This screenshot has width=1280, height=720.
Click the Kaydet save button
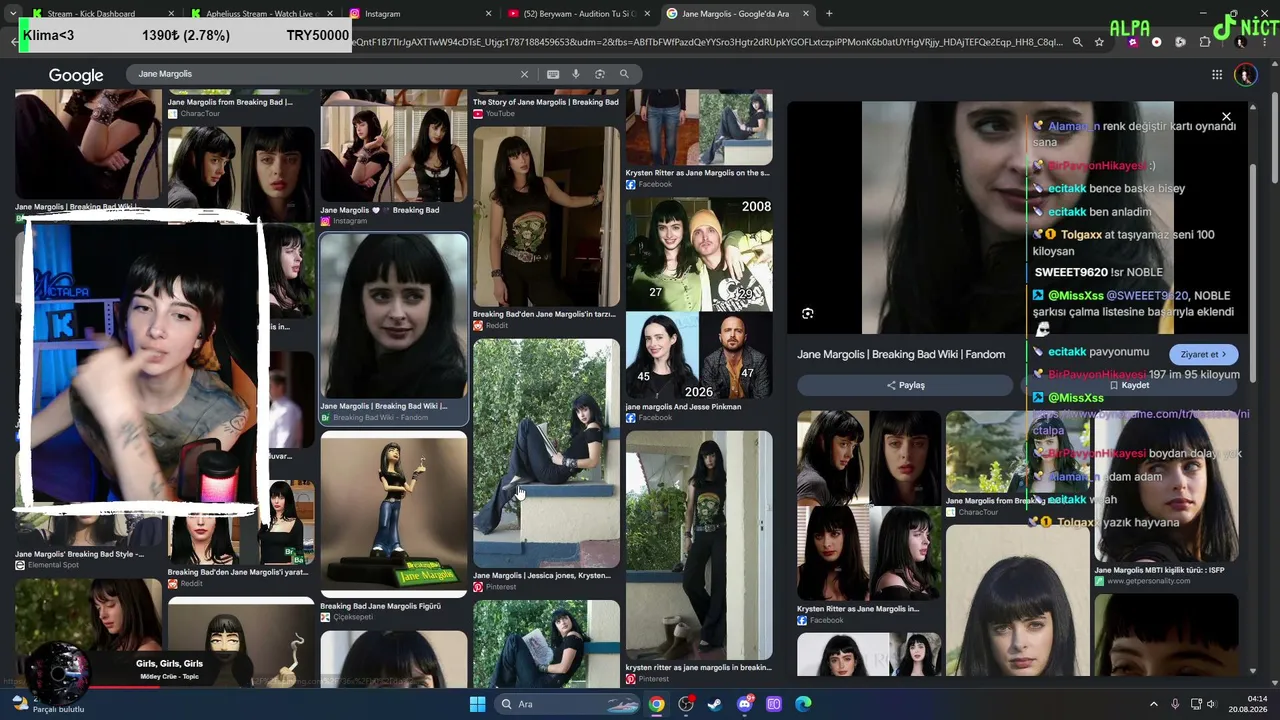1129,385
